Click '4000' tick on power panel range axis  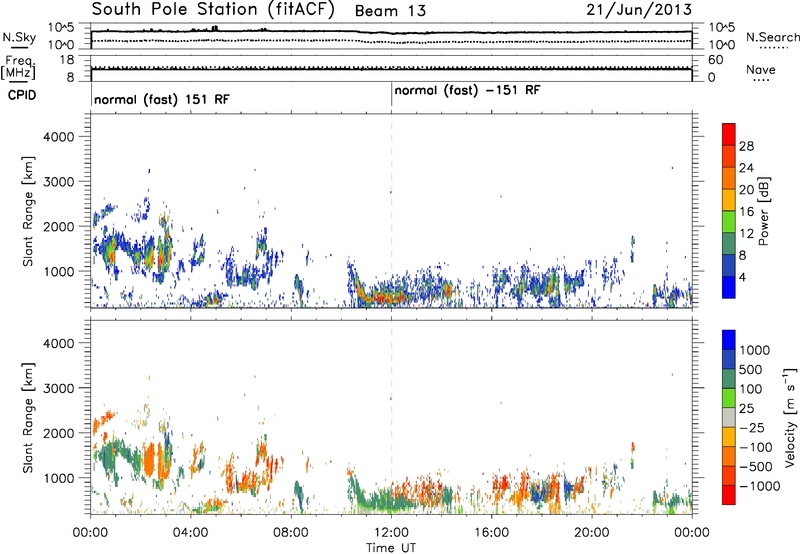click(x=58, y=137)
